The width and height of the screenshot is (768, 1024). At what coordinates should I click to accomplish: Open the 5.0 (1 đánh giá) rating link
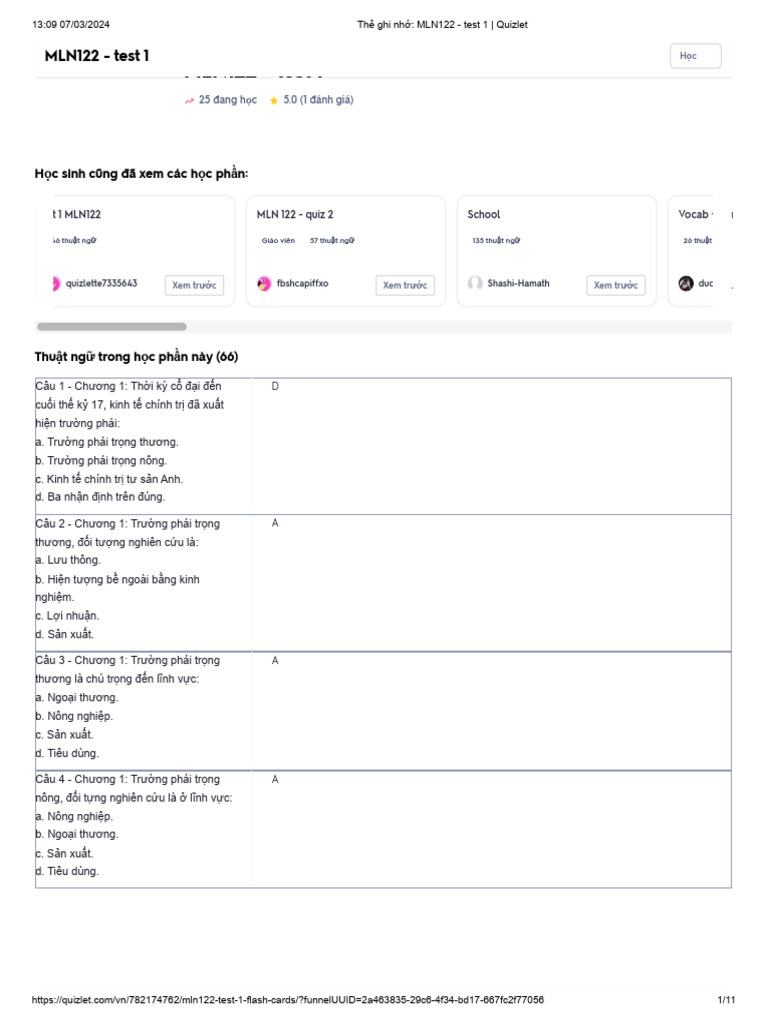point(318,100)
